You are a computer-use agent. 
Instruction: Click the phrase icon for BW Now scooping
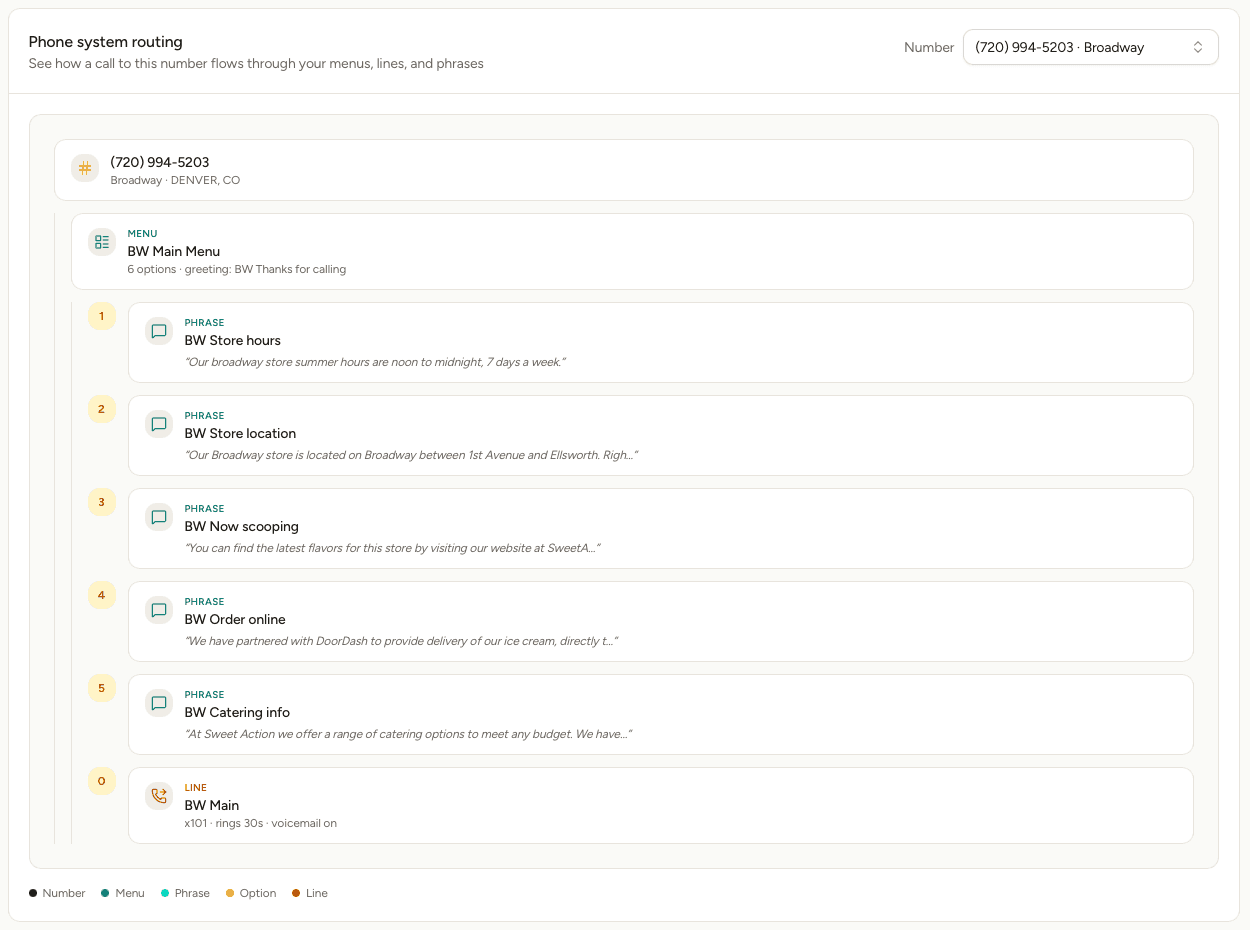159,517
